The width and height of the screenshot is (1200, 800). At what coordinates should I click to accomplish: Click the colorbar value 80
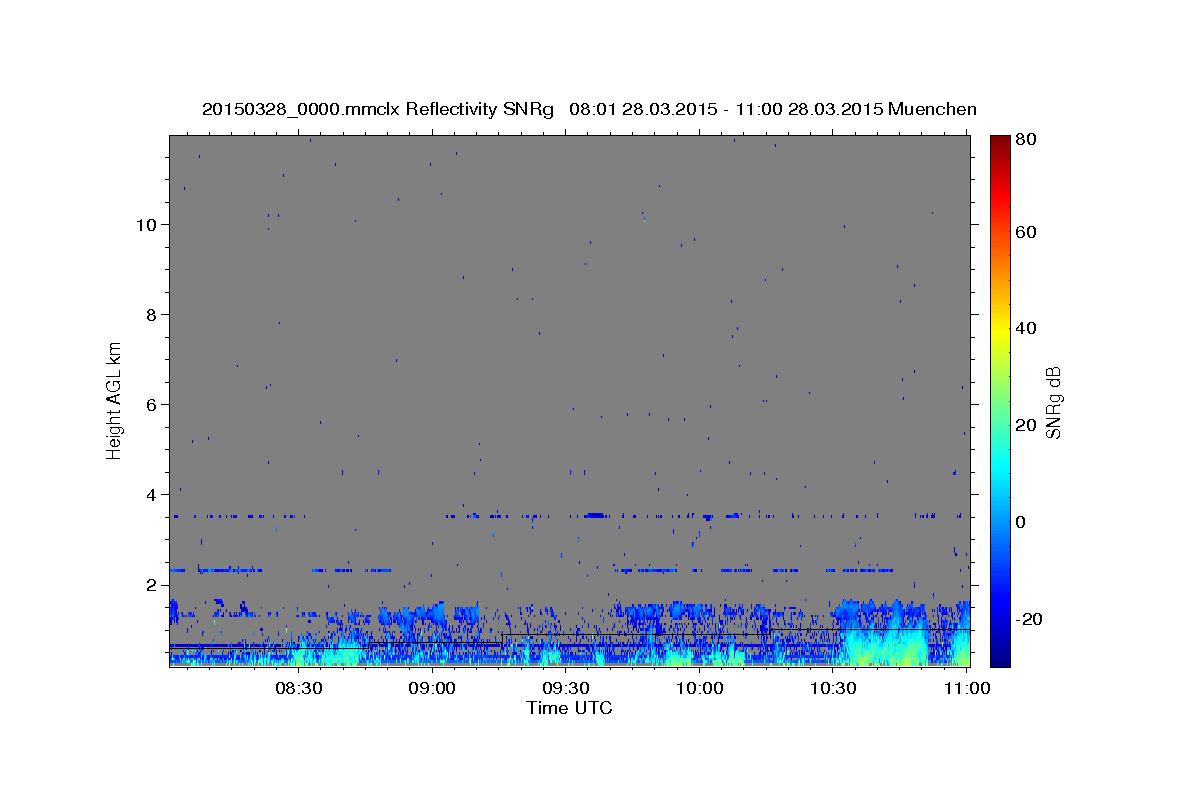point(1025,139)
